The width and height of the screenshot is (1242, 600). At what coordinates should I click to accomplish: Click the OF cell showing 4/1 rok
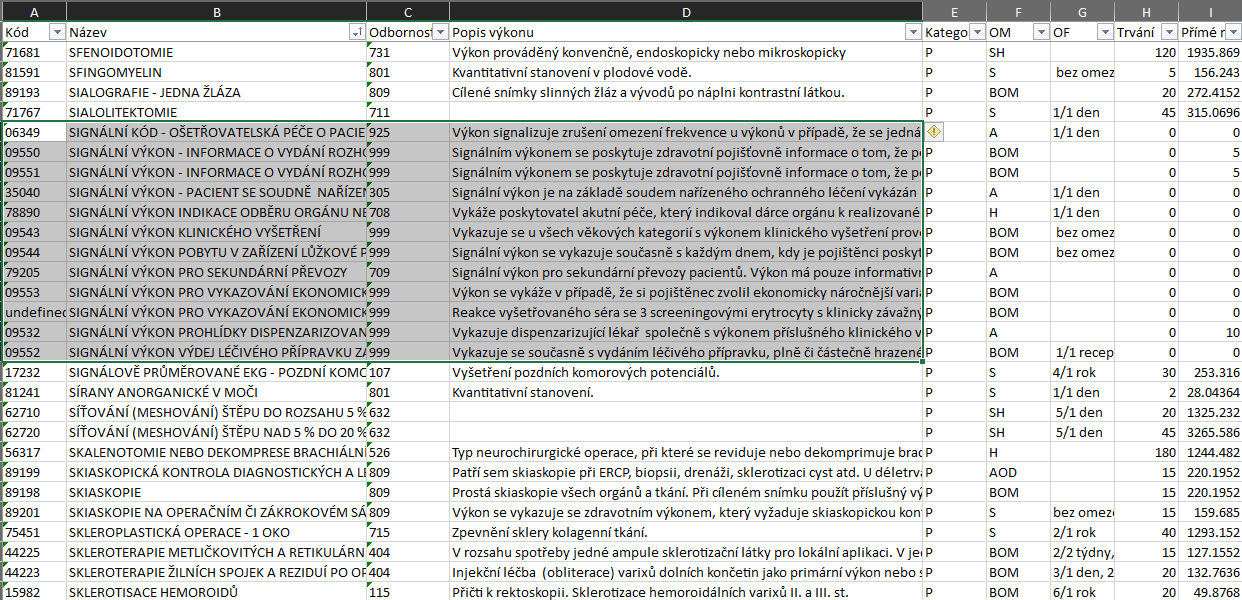click(x=1083, y=372)
